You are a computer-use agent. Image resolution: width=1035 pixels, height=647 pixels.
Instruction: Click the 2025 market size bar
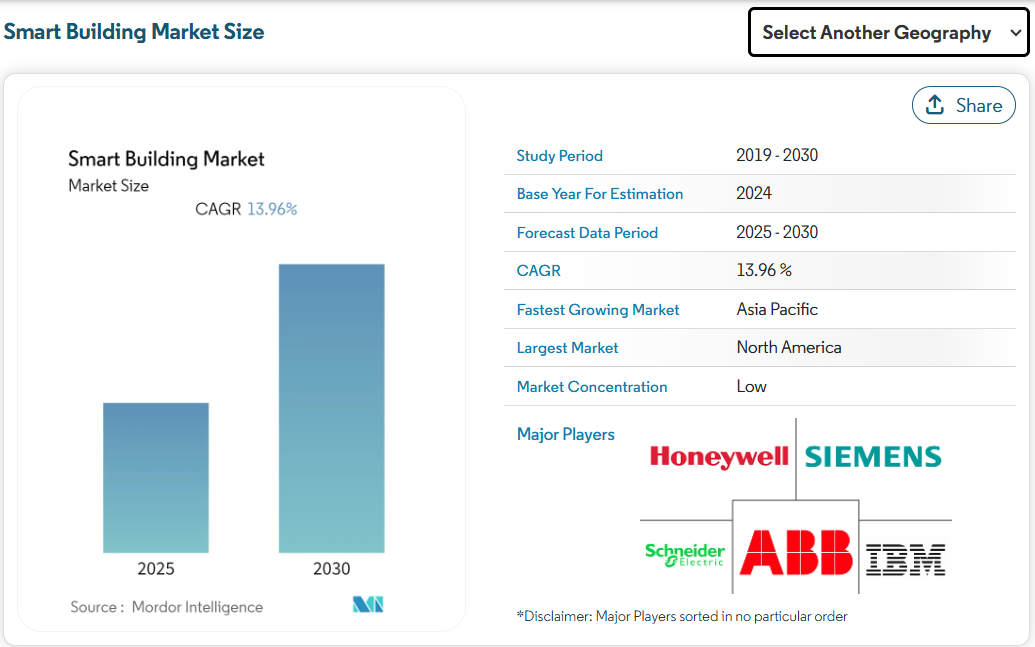(156, 477)
